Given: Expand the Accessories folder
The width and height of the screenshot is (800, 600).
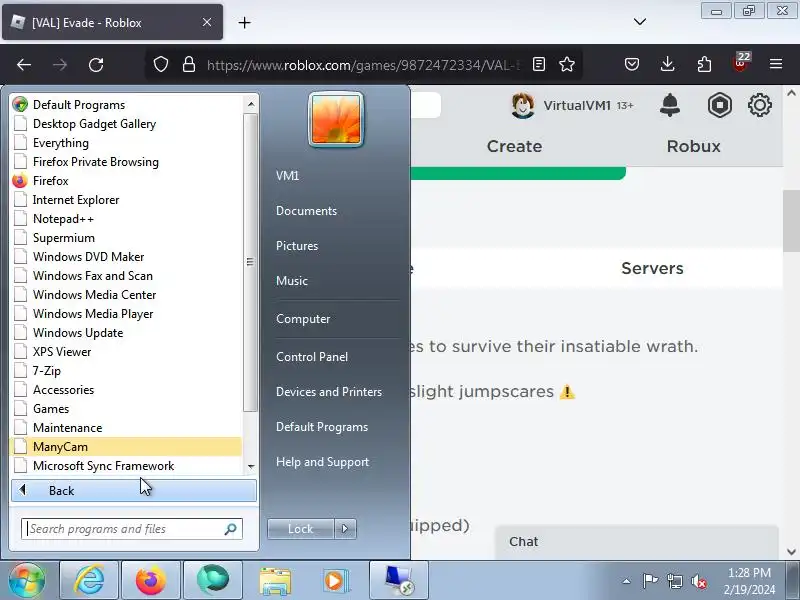Looking at the screenshot, I should (x=127, y=390).
